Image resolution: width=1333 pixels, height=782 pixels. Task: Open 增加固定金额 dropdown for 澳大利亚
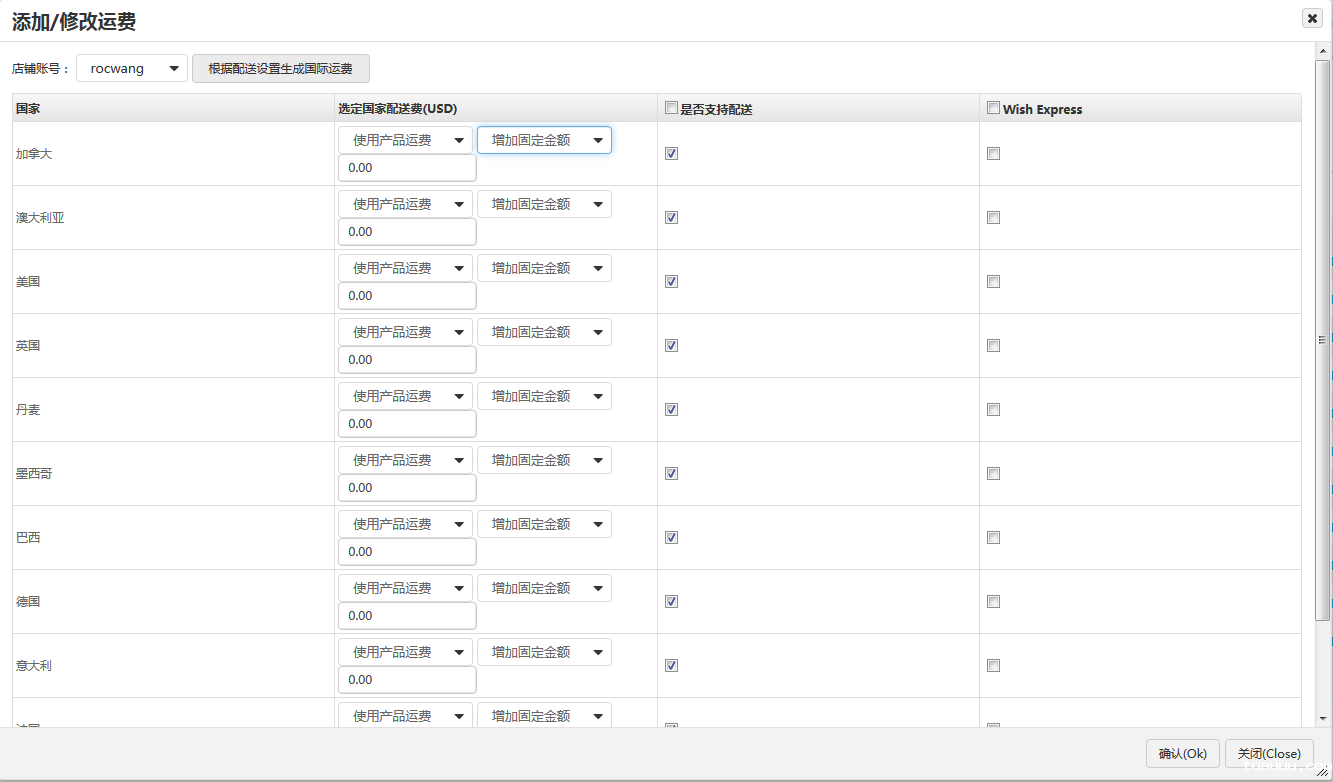point(544,205)
